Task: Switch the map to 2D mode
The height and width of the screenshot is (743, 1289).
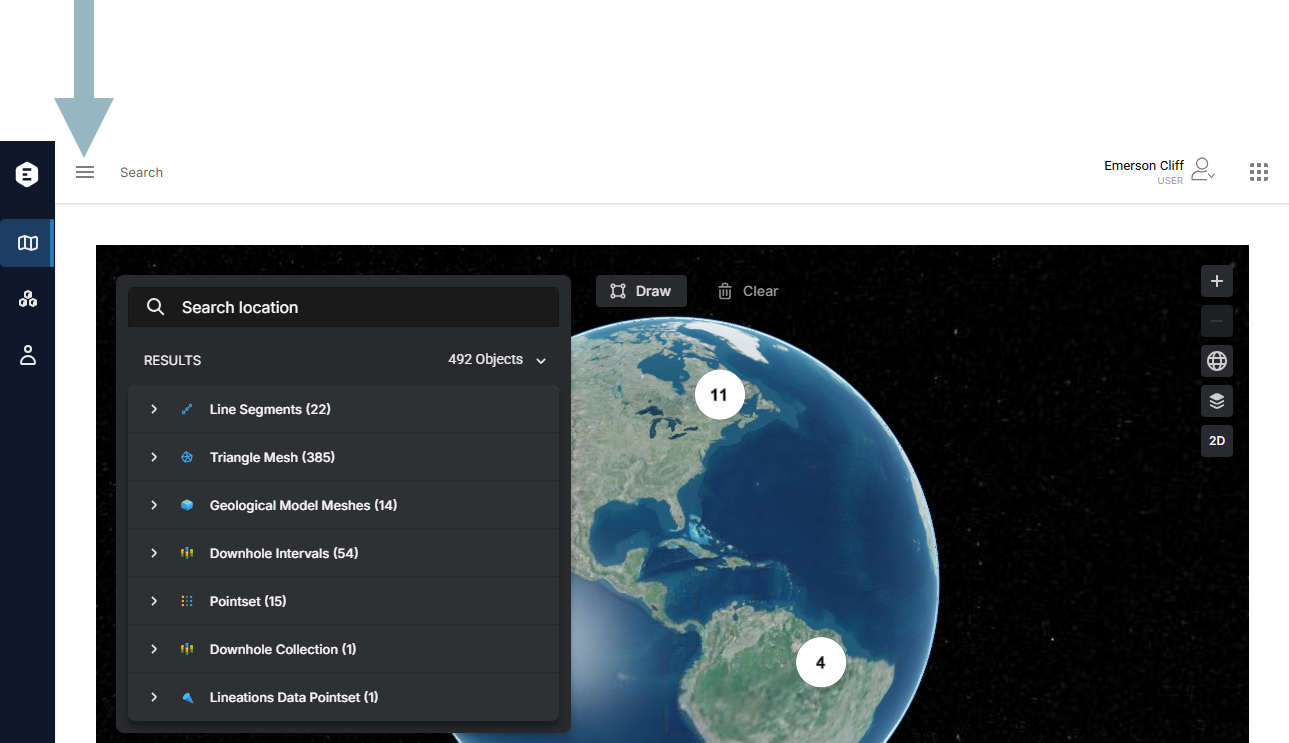Action: pyautogui.click(x=1217, y=441)
